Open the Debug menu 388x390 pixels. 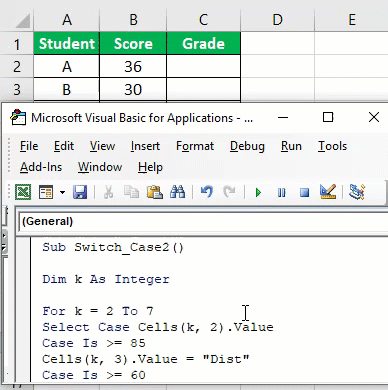pyautogui.click(x=247, y=146)
